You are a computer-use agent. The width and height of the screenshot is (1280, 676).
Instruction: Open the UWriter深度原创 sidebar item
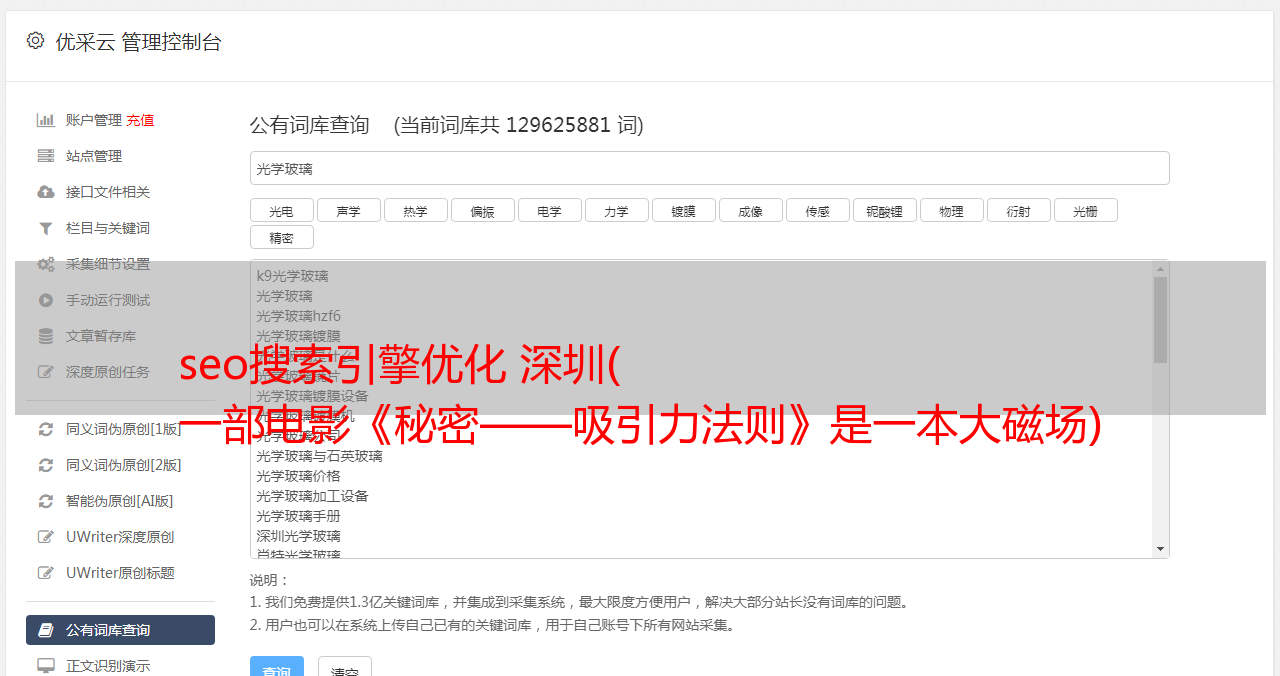point(120,537)
